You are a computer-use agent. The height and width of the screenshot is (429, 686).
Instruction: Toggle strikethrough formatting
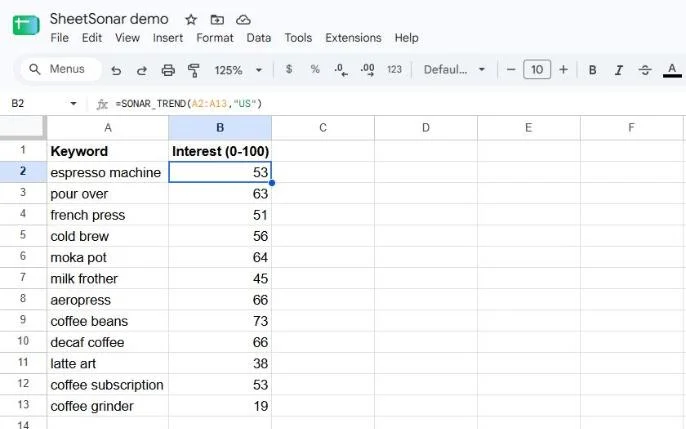coord(645,70)
